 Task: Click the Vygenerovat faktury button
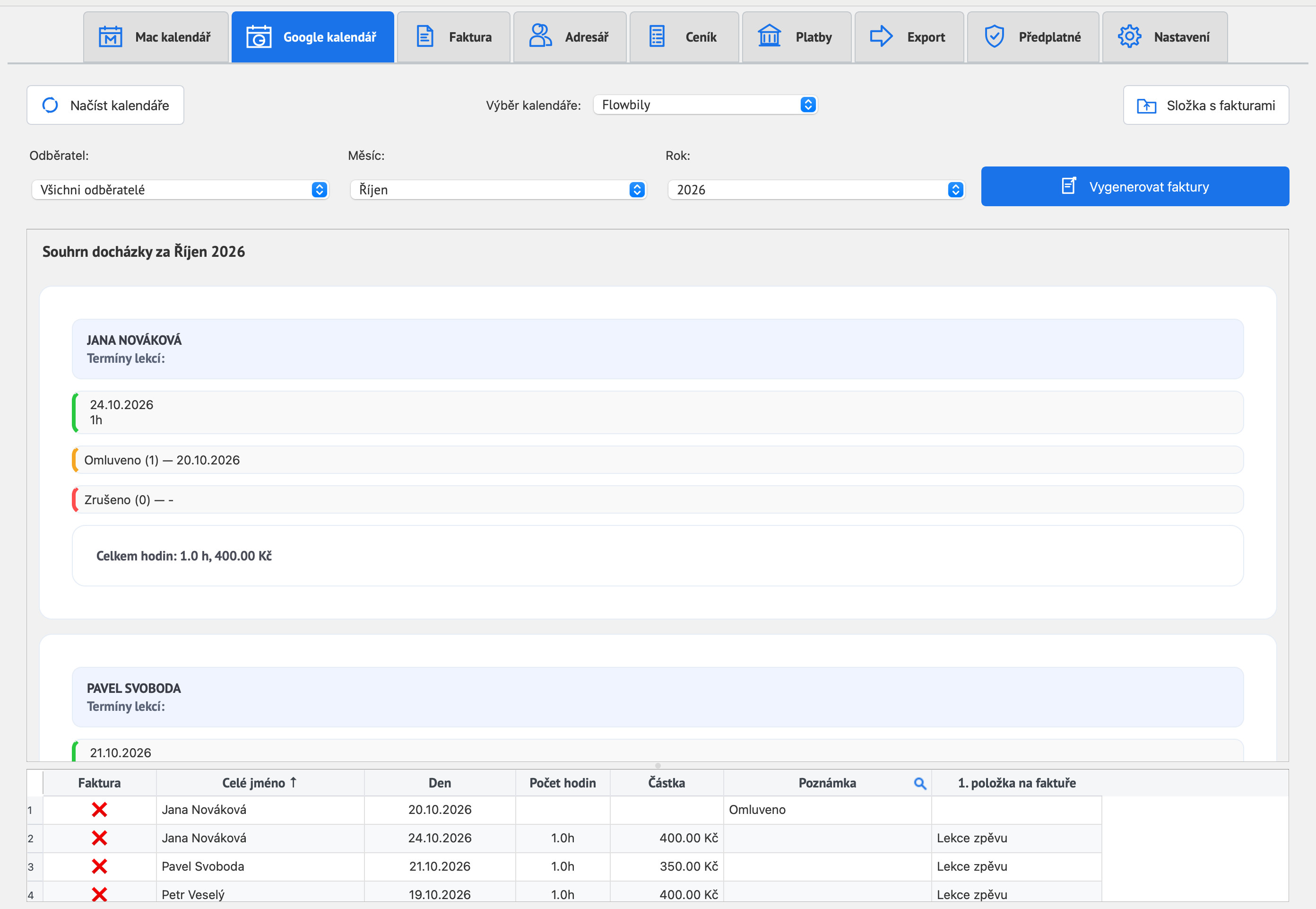point(1135,186)
